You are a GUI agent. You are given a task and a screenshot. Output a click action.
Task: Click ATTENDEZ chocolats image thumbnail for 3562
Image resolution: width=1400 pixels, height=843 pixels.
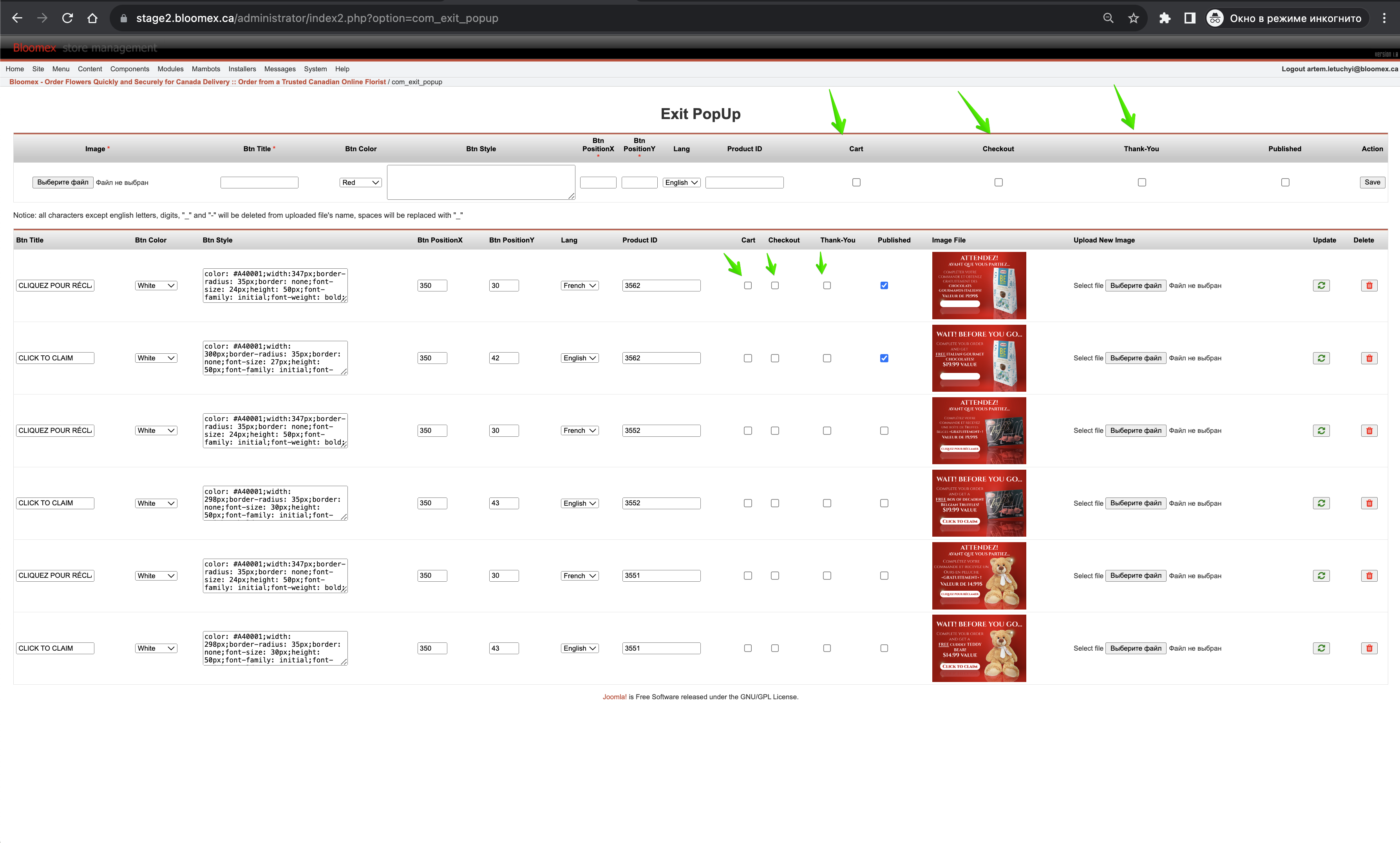[979, 286]
